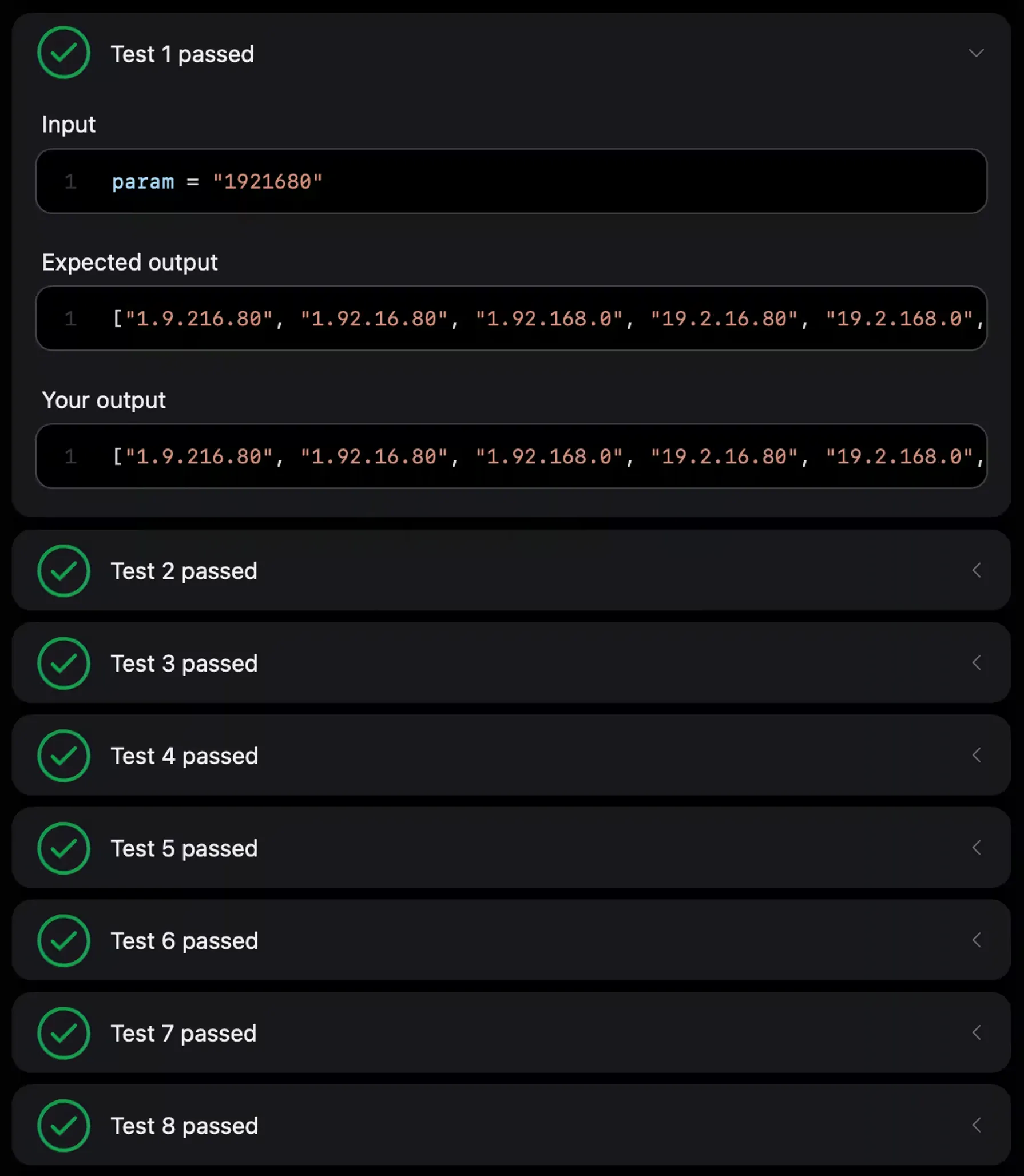Click the green checkmark icon for Test 7
The height and width of the screenshot is (1176, 1024).
pos(63,1033)
